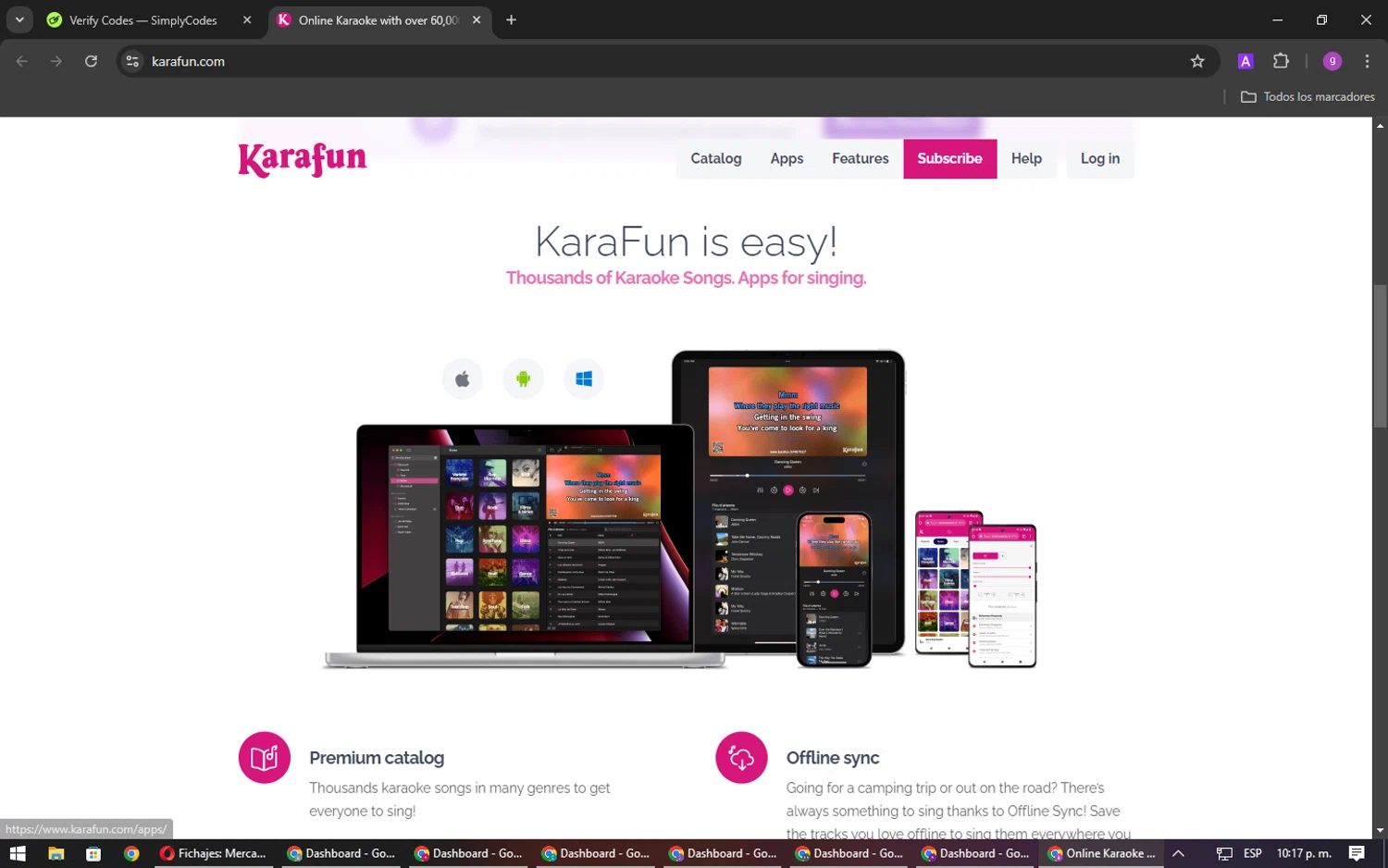Switch to the Online Karaoke tab

pos(379,19)
